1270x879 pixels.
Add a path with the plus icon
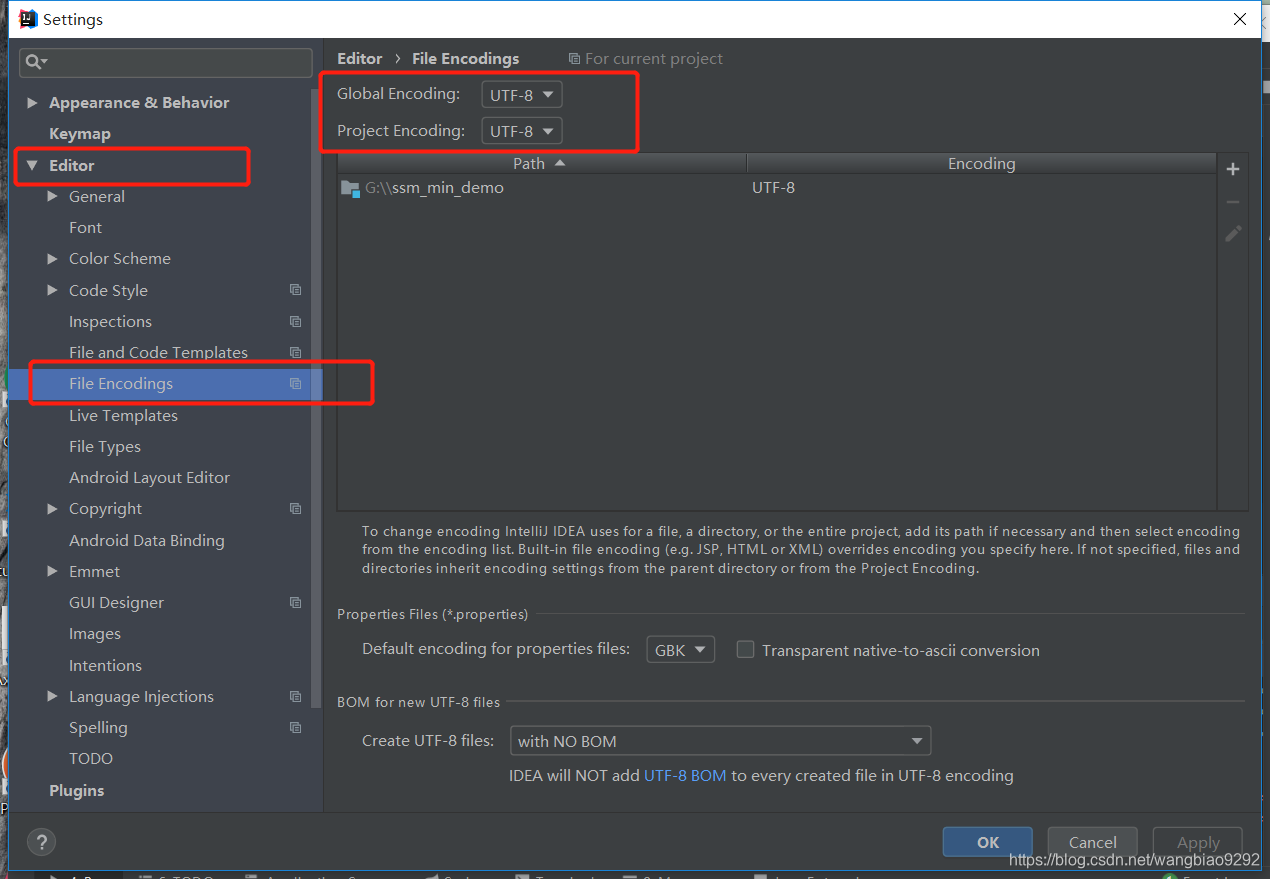pyautogui.click(x=1233, y=170)
